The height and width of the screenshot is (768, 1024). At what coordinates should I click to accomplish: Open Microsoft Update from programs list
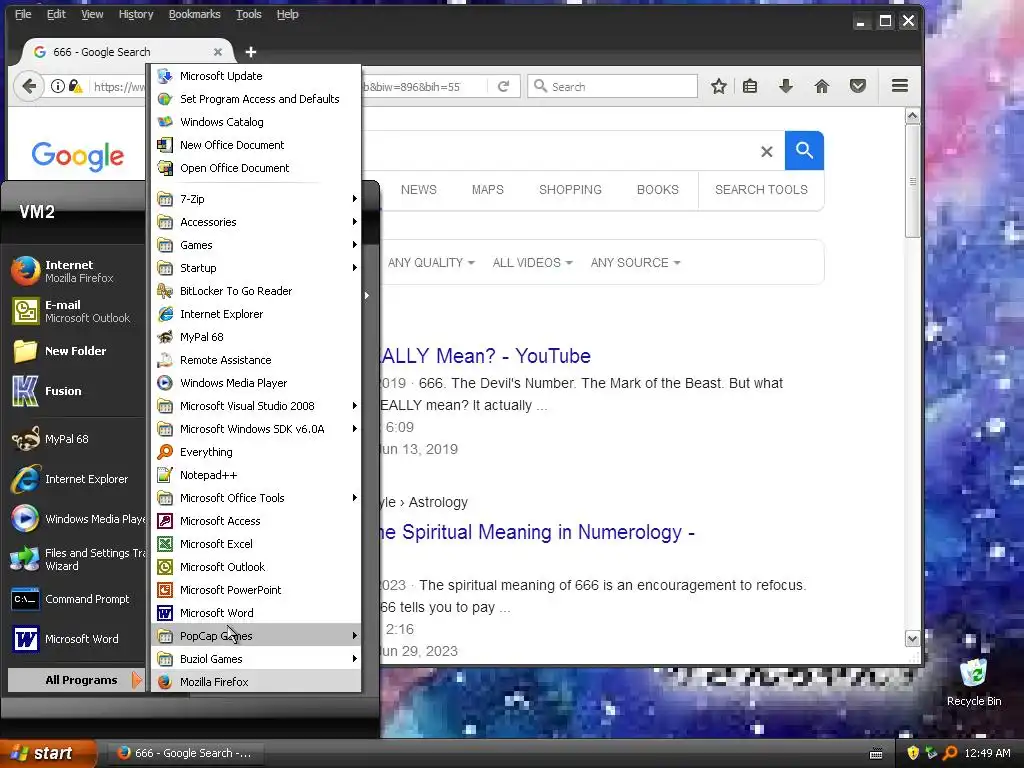coord(255,76)
